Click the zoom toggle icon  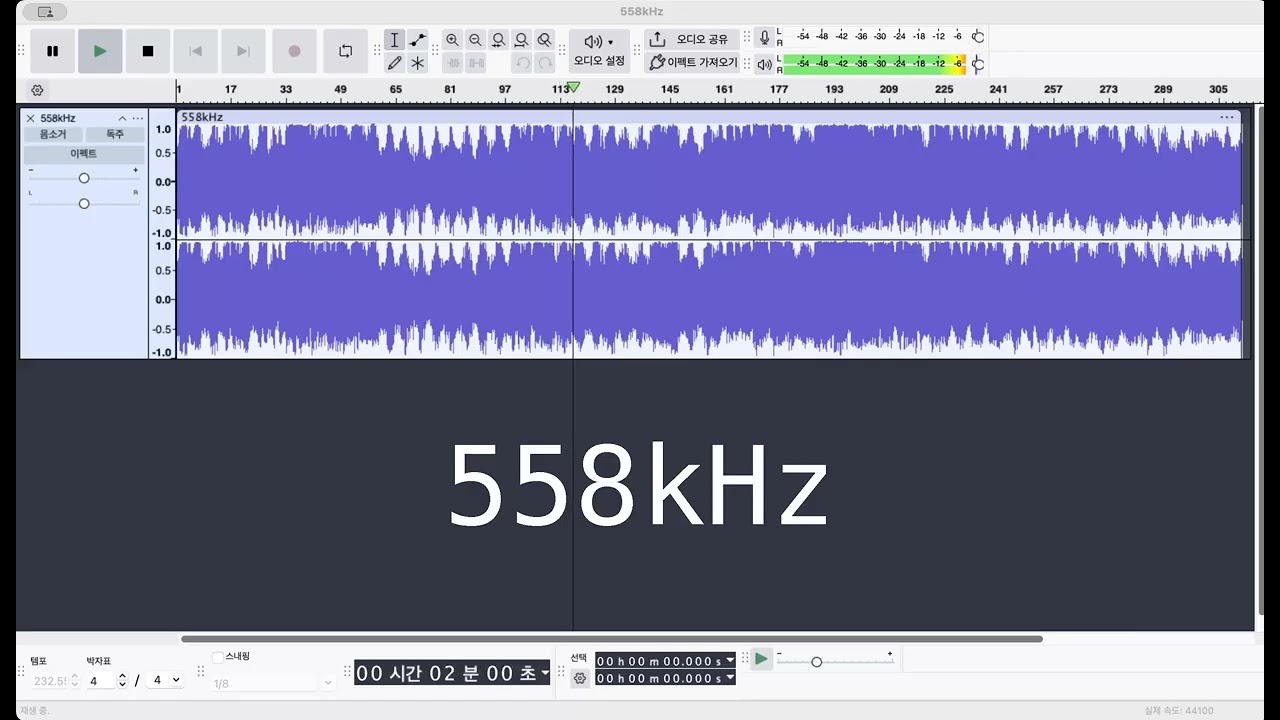[x=544, y=40]
